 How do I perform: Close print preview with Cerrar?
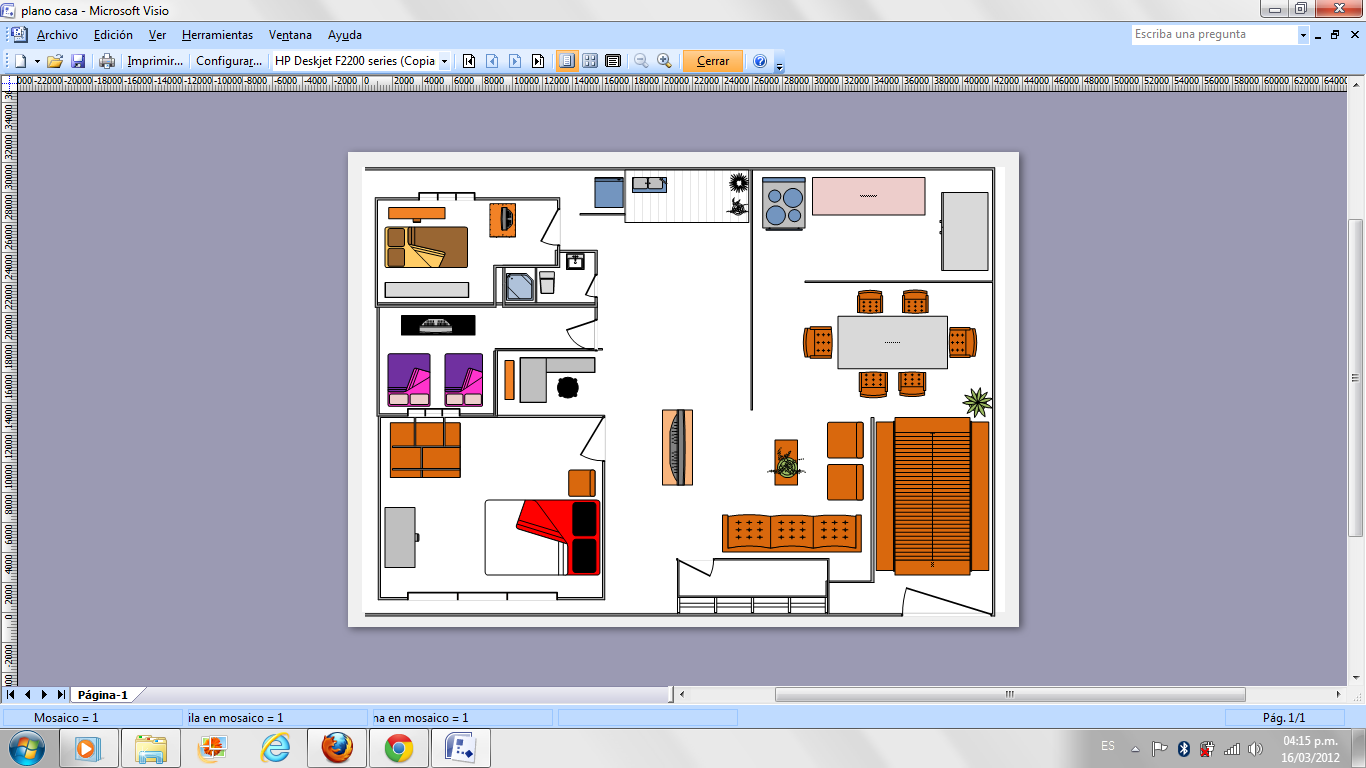pos(713,61)
